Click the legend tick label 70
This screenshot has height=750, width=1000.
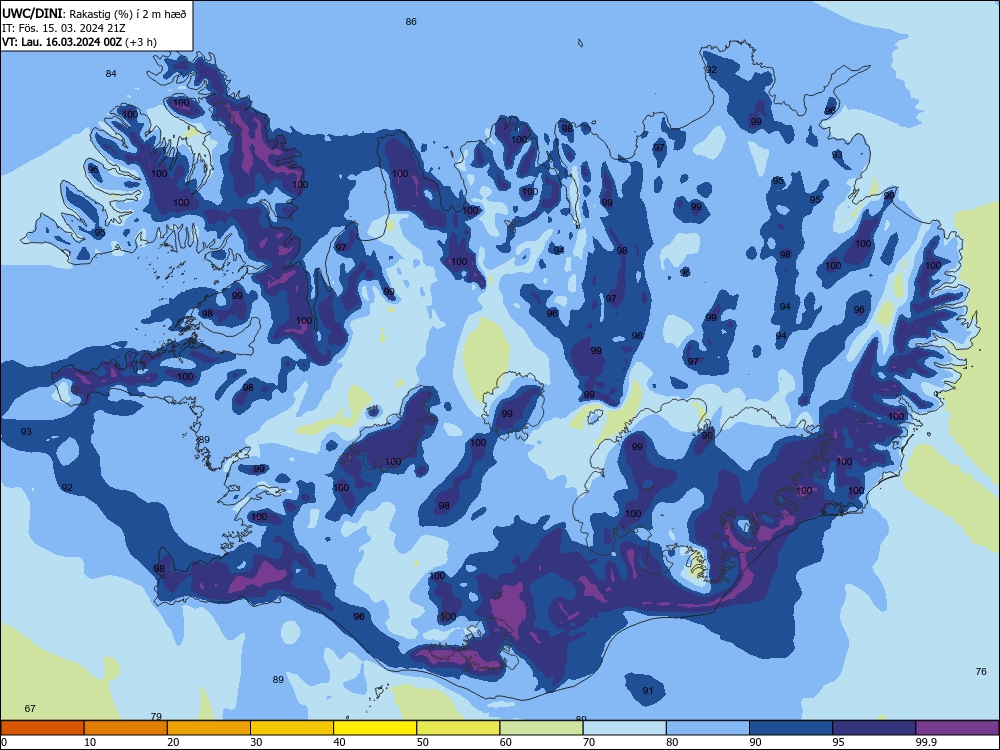[x=589, y=742]
